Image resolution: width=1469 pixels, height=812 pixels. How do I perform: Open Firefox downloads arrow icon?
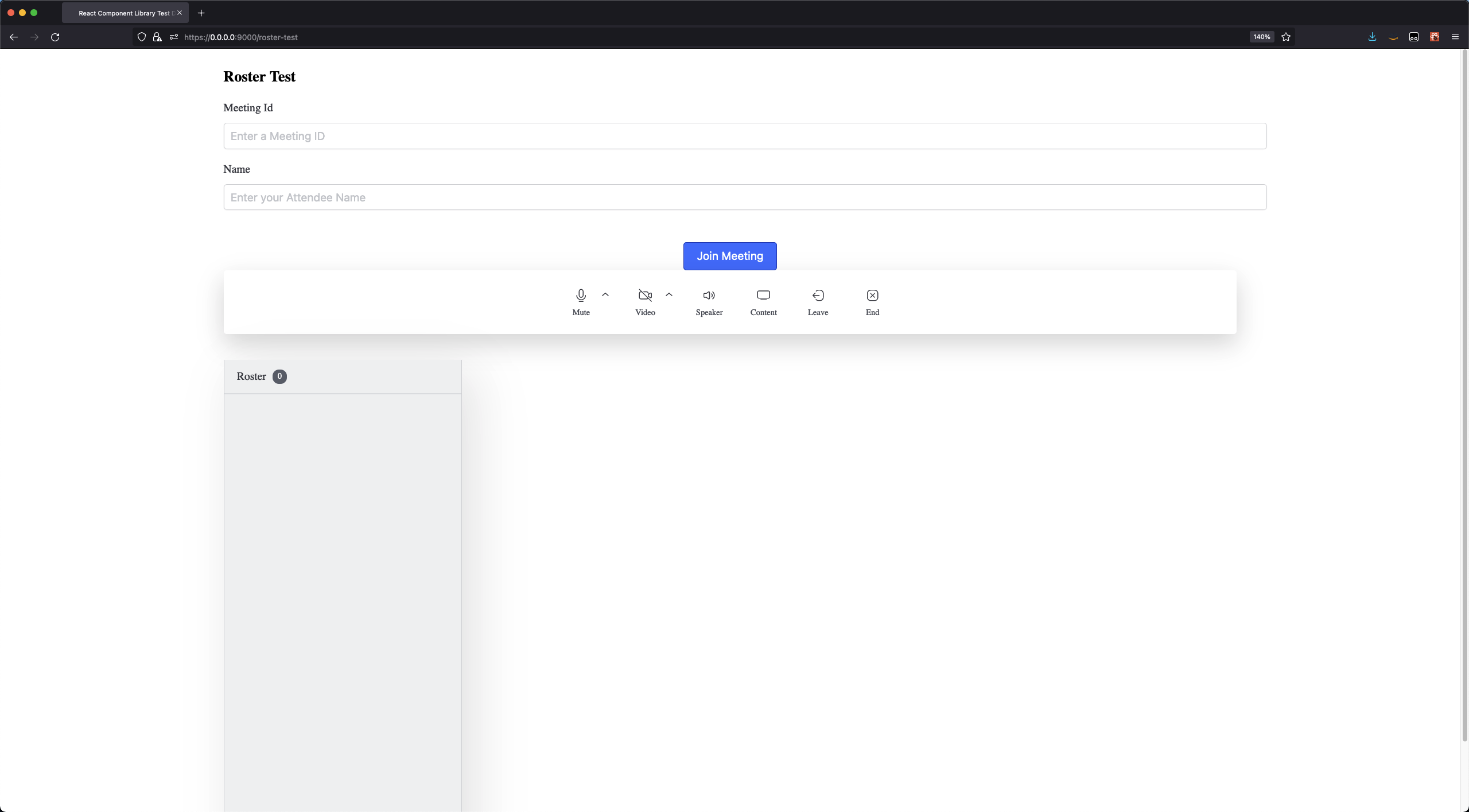pos(1372,37)
